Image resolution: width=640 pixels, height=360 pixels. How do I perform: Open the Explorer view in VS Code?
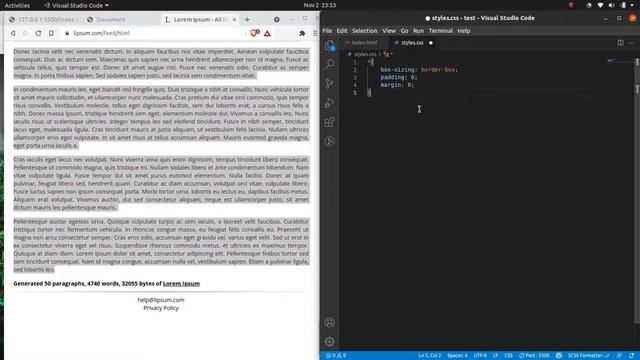330,46
